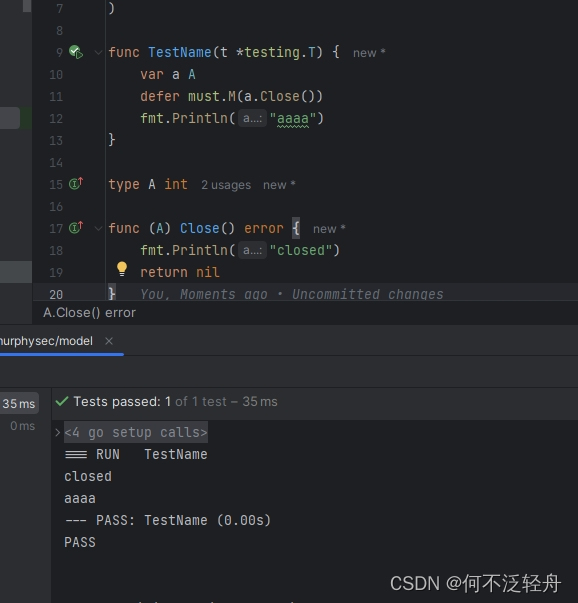Click 'defer must.M(a.Close())' on line 11

tap(231, 96)
